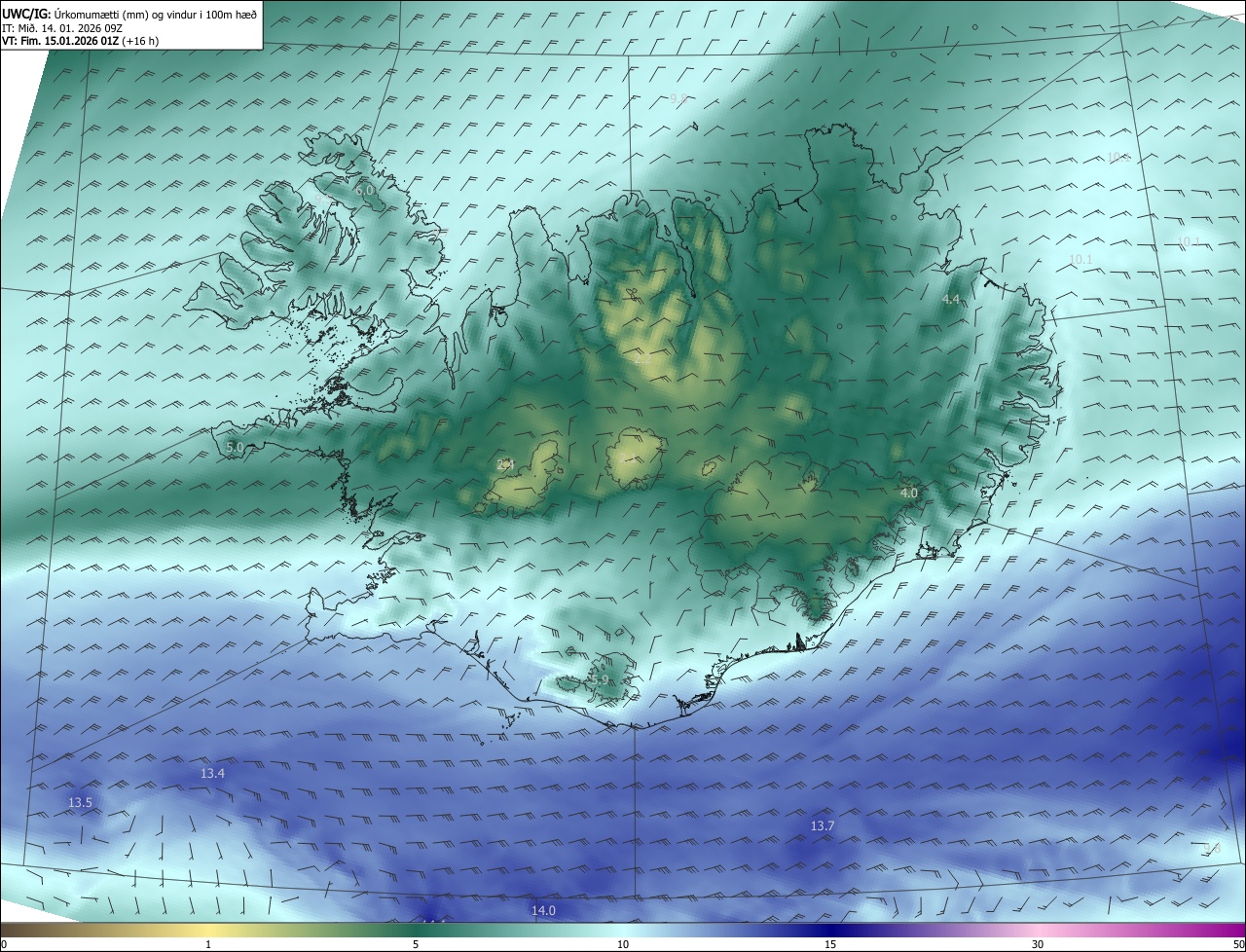The image size is (1246, 952).
Task: Click the 4.4 value label in east Iceland
Action: (x=951, y=299)
